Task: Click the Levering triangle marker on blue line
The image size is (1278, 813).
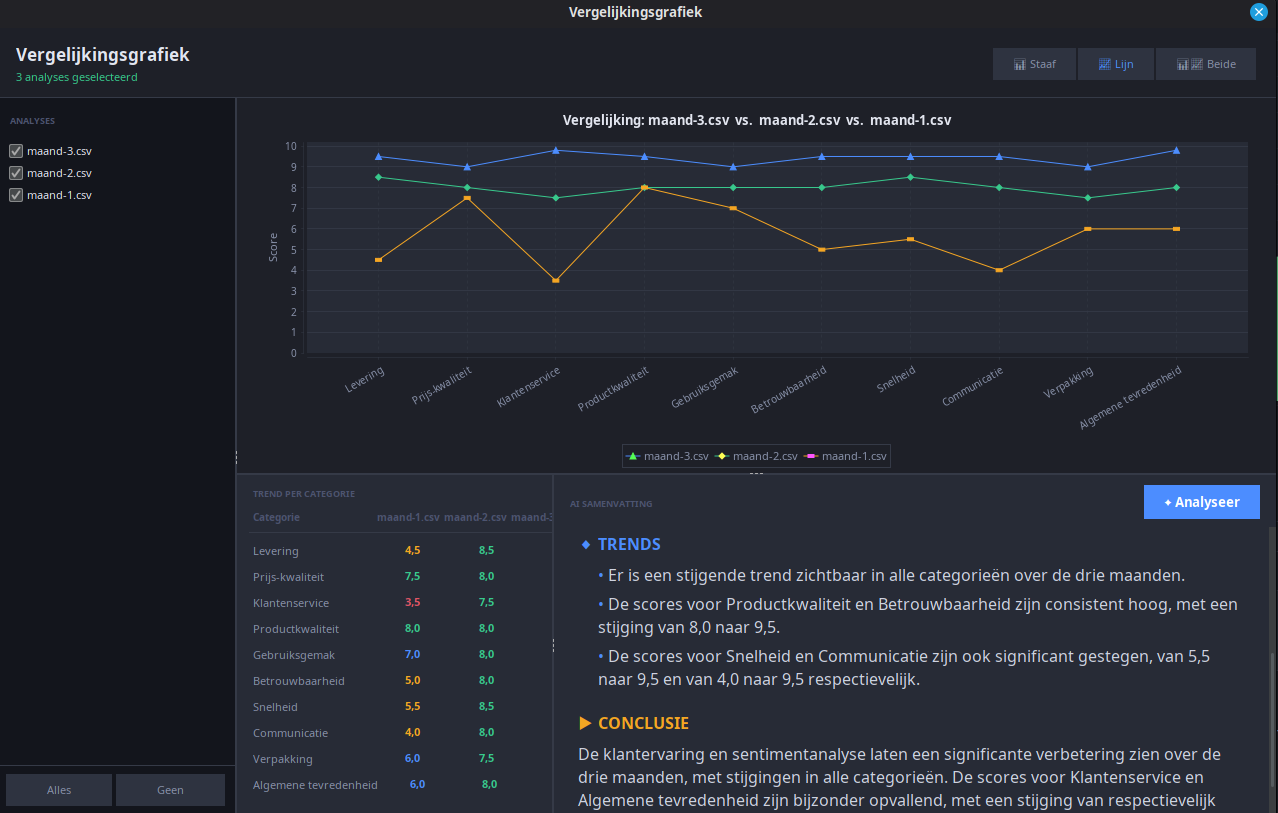Action: point(378,156)
